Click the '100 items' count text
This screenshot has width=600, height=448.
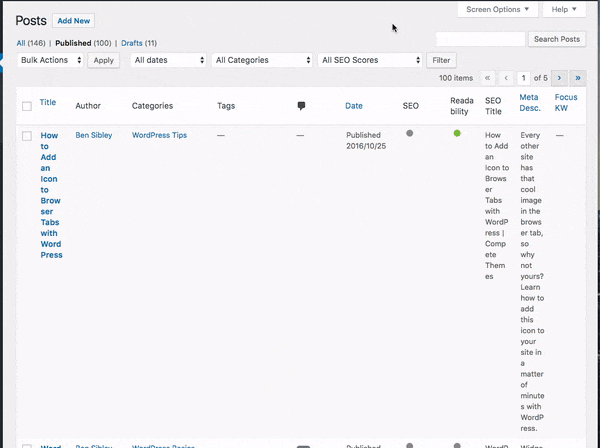click(456, 78)
